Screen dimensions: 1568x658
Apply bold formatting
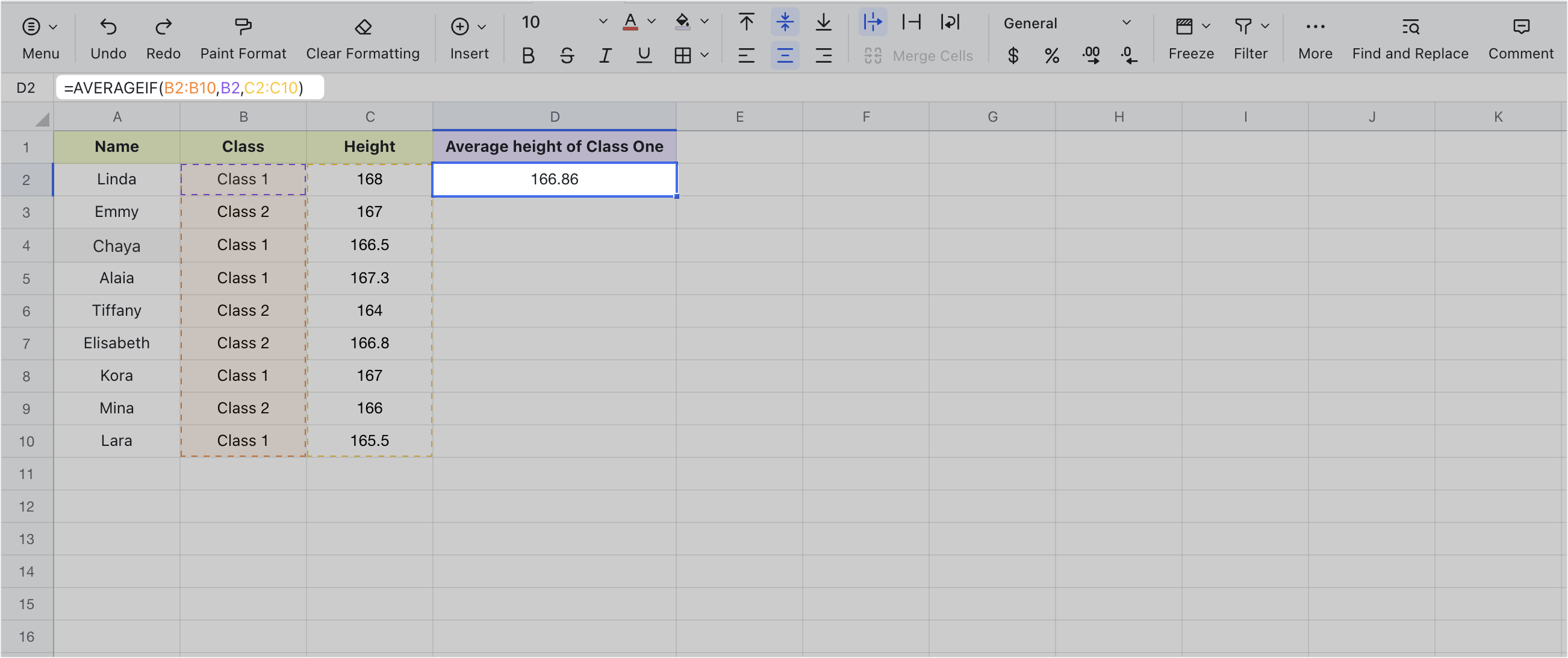(x=527, y=55)
